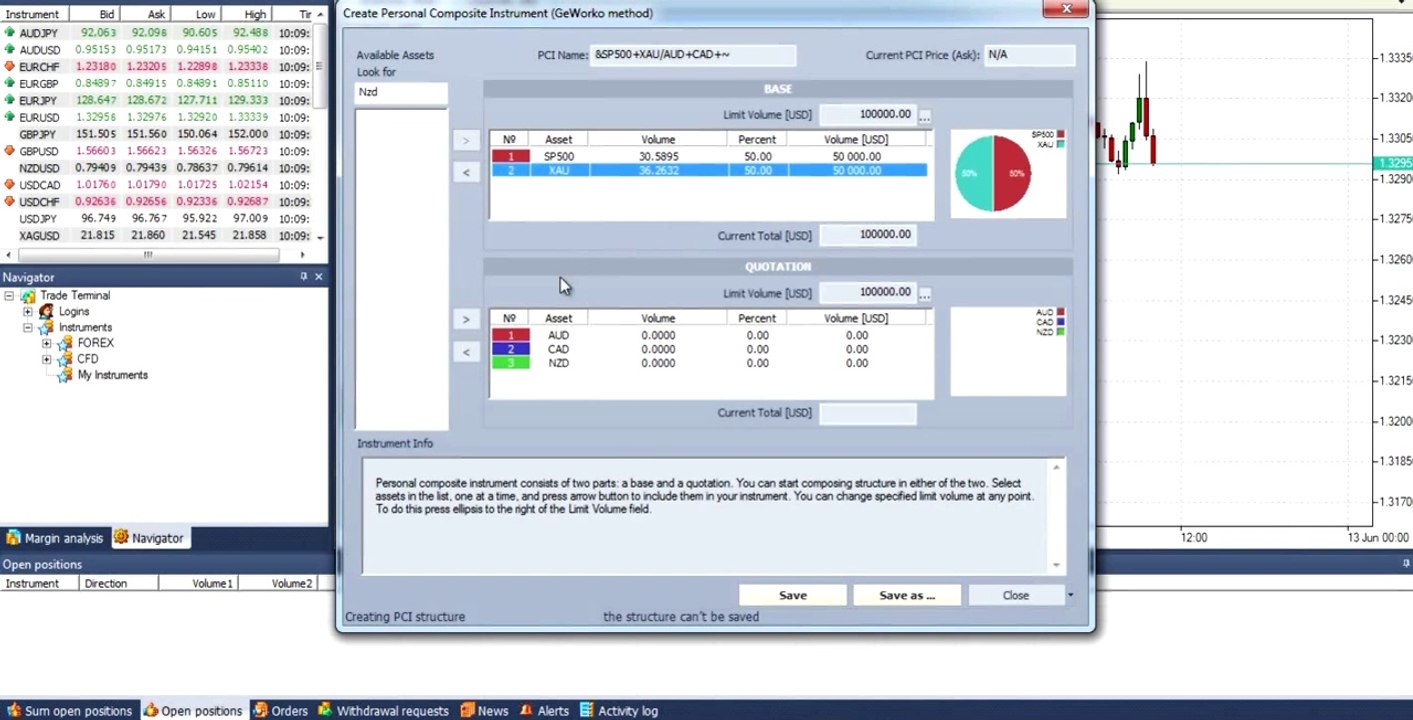Image resolution: width=1413 pixels, height=720 pixels.
Task: Click the Volume2 column header in Open positions
Action: point(277,583)
